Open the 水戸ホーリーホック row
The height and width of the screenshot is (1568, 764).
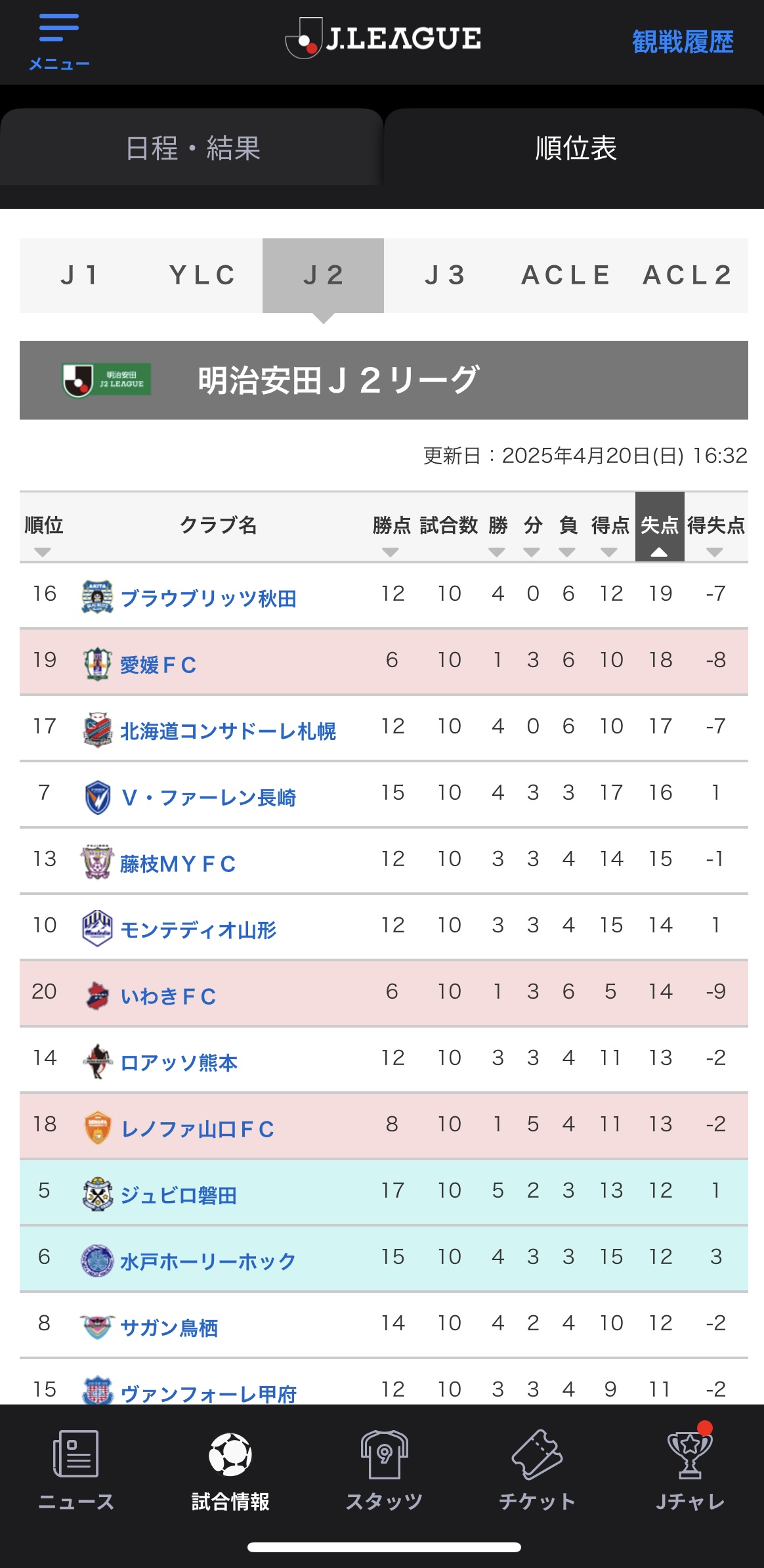pos(384,1257)
